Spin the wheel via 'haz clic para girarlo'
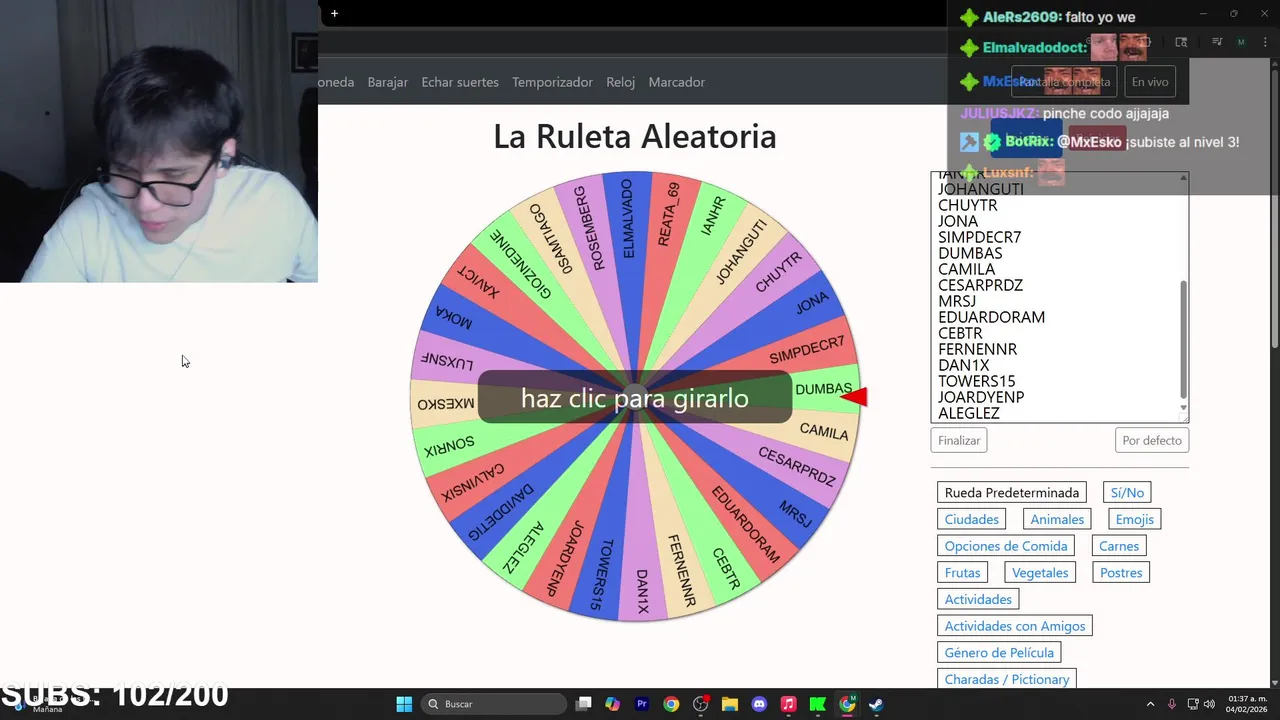The height and width of the screenshot is (720, 1280). pos(635,398)
